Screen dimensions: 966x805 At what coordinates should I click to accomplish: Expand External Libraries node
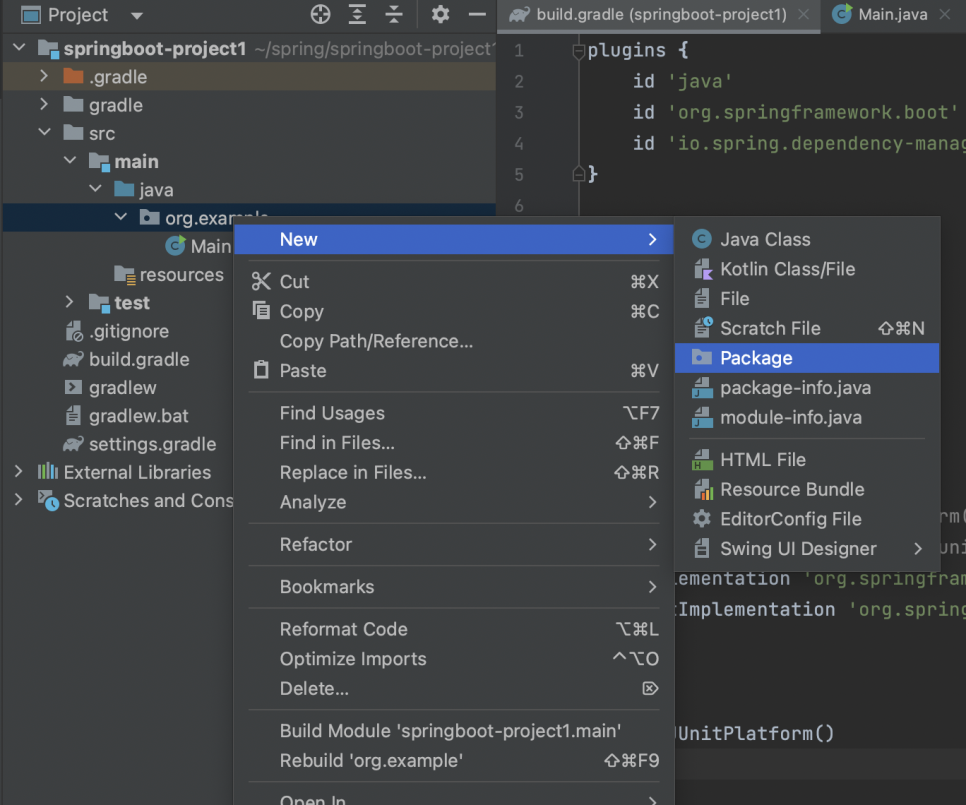tap(18, 472)
